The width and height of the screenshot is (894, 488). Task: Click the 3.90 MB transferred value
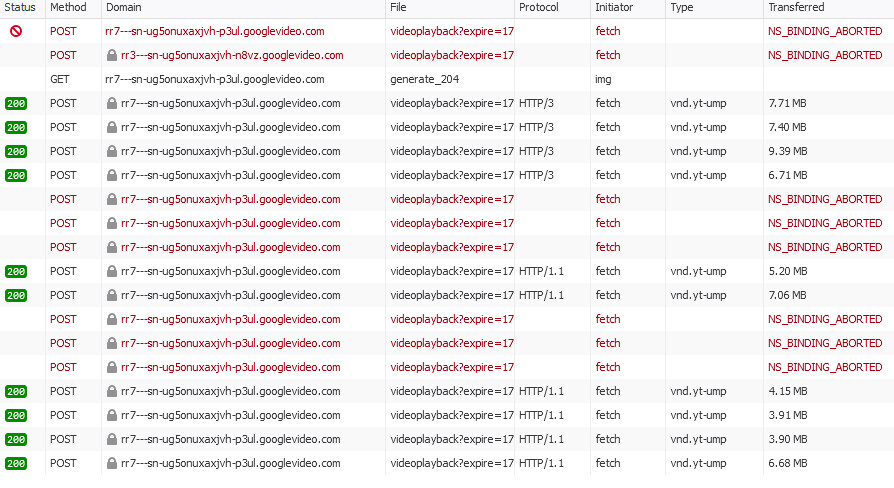pyautogui.click(x=787, y=439)
